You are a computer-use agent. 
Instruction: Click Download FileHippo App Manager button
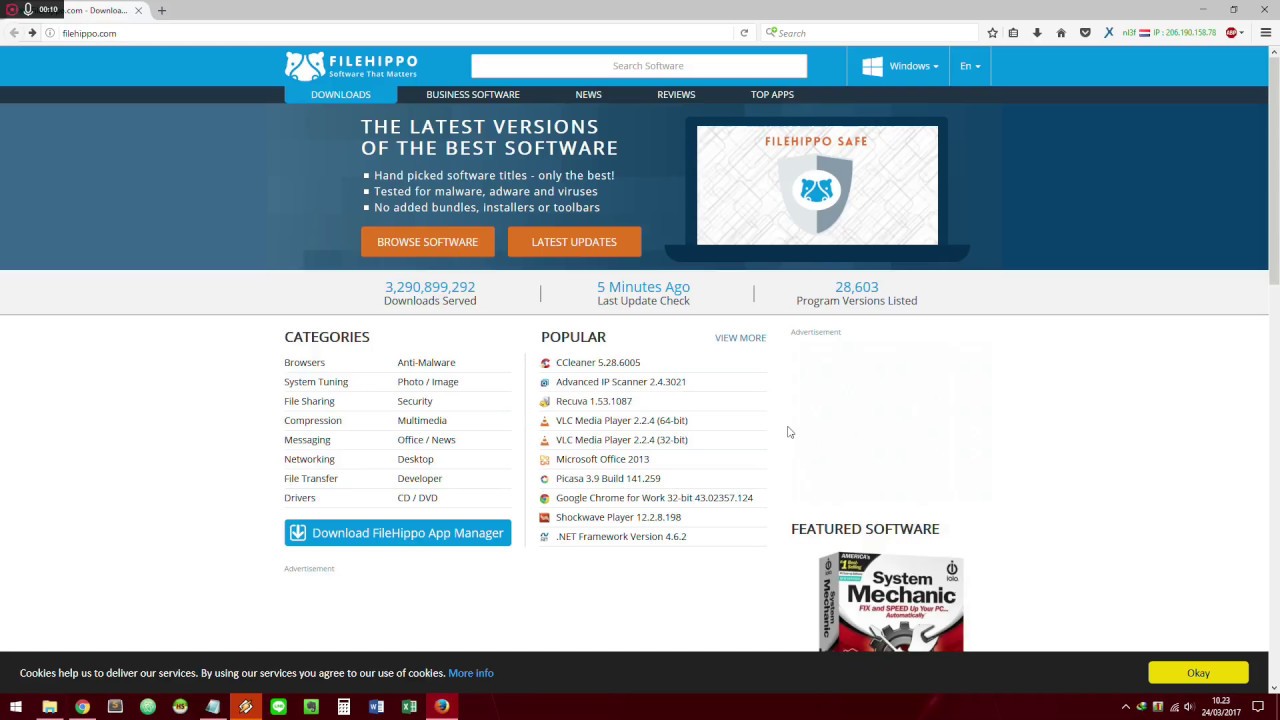point(397,533)
